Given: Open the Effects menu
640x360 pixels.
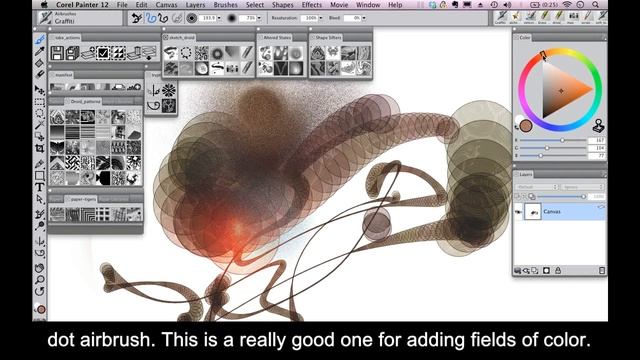Looking at the screenshot, I should point(311,5).
